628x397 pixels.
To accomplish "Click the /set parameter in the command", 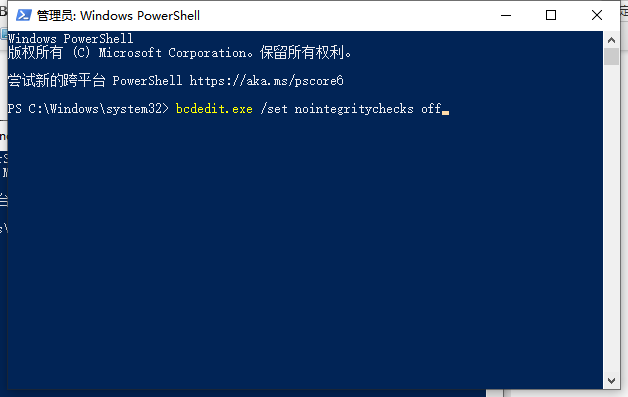I will tap(274, 109).
